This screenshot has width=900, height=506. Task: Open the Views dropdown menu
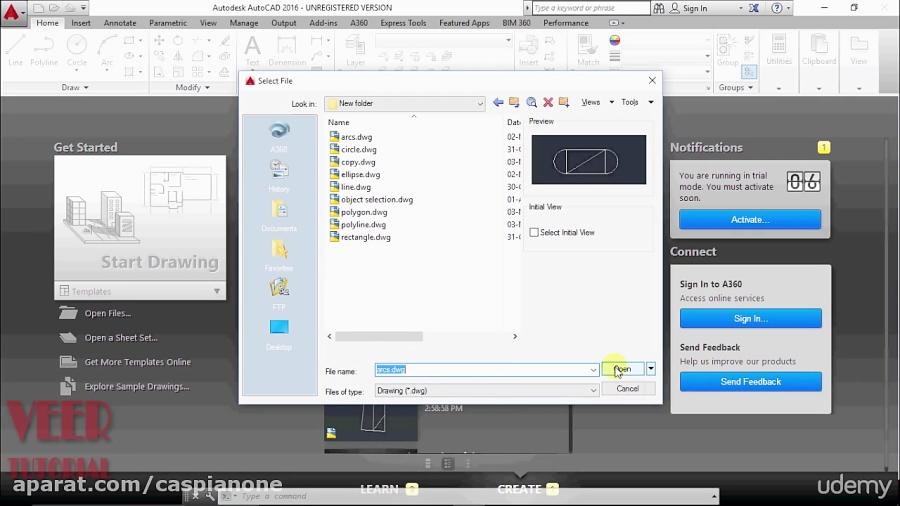597,102
